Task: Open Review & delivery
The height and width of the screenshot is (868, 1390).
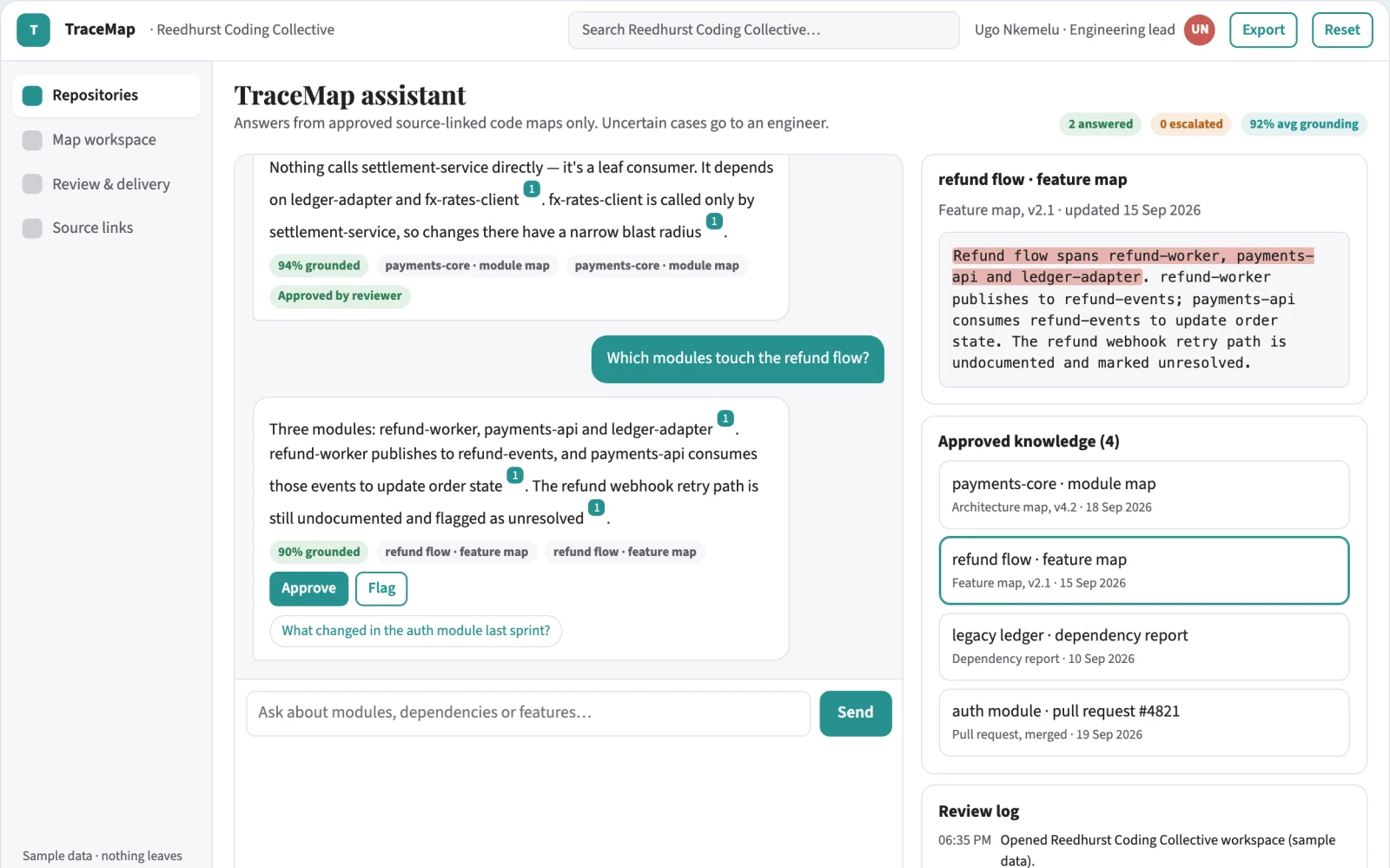Action: click(106, 184)
